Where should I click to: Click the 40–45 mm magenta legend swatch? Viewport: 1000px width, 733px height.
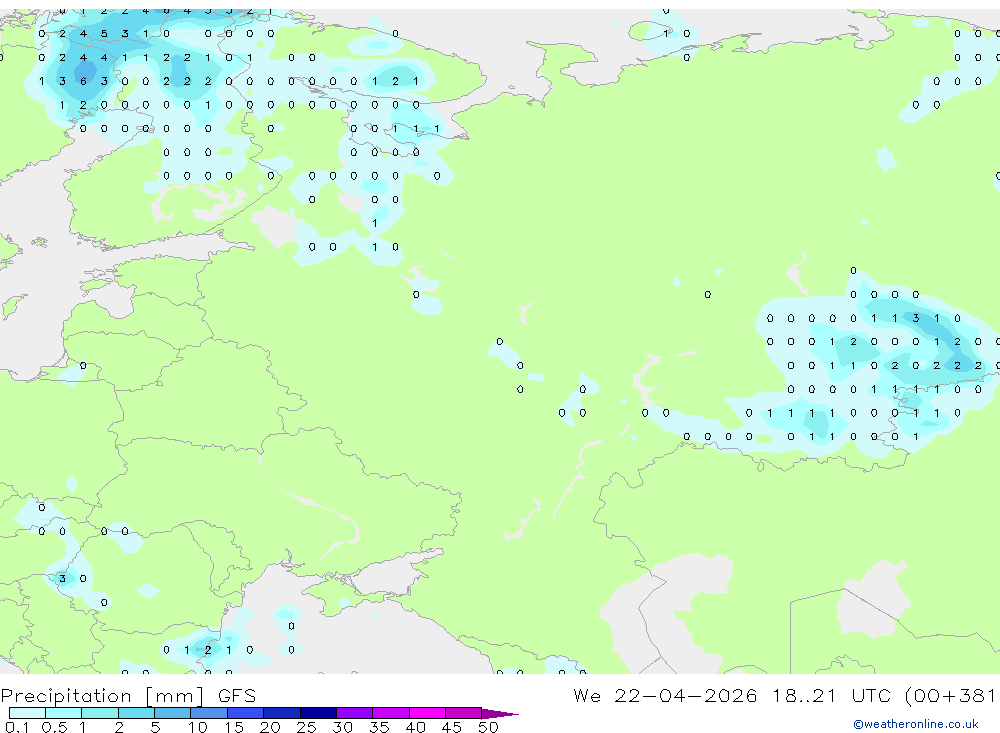pyautogui.click(x=427, y=713)
